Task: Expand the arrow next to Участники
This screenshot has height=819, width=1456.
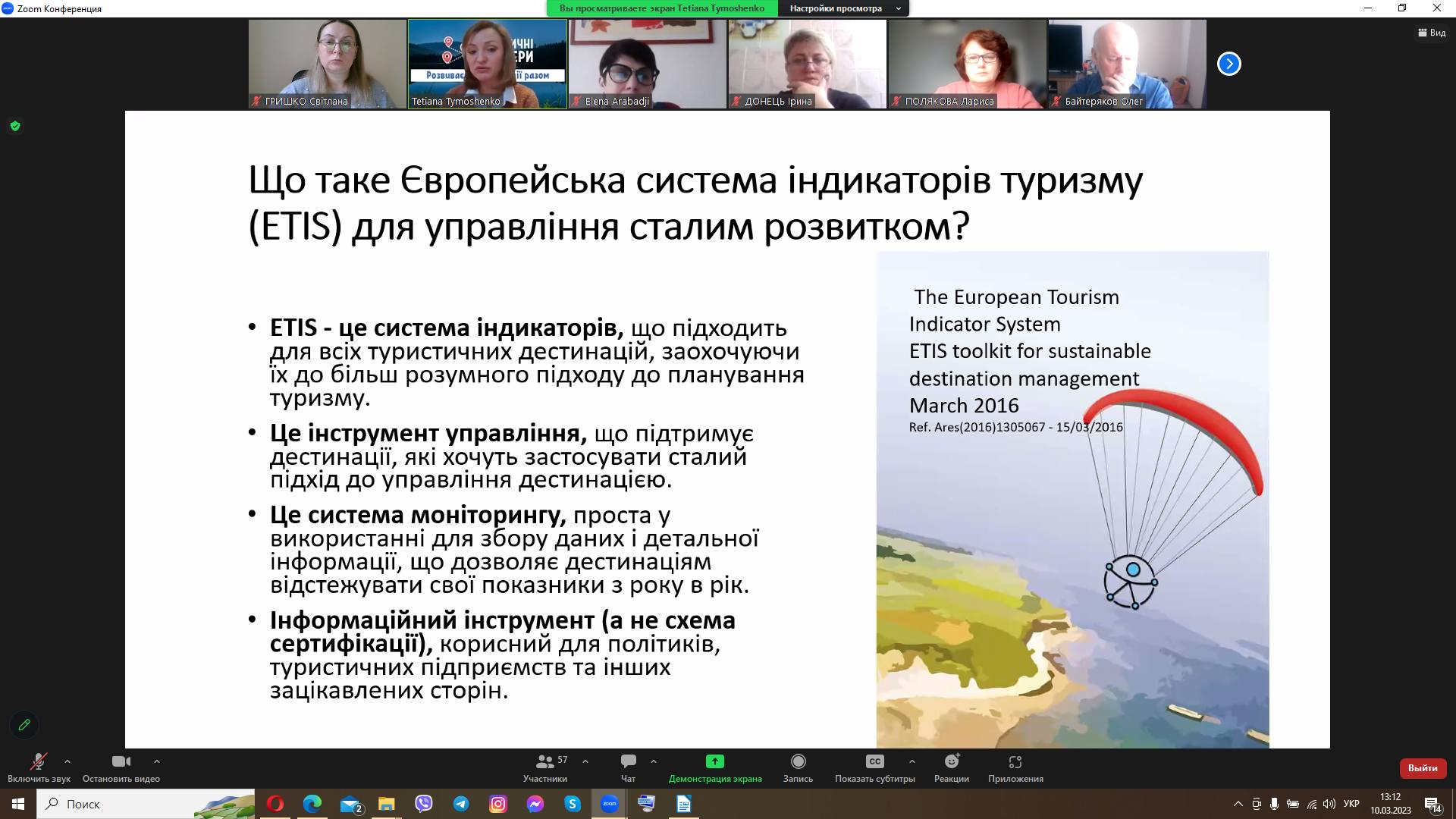Action: (x=585, y=761)
